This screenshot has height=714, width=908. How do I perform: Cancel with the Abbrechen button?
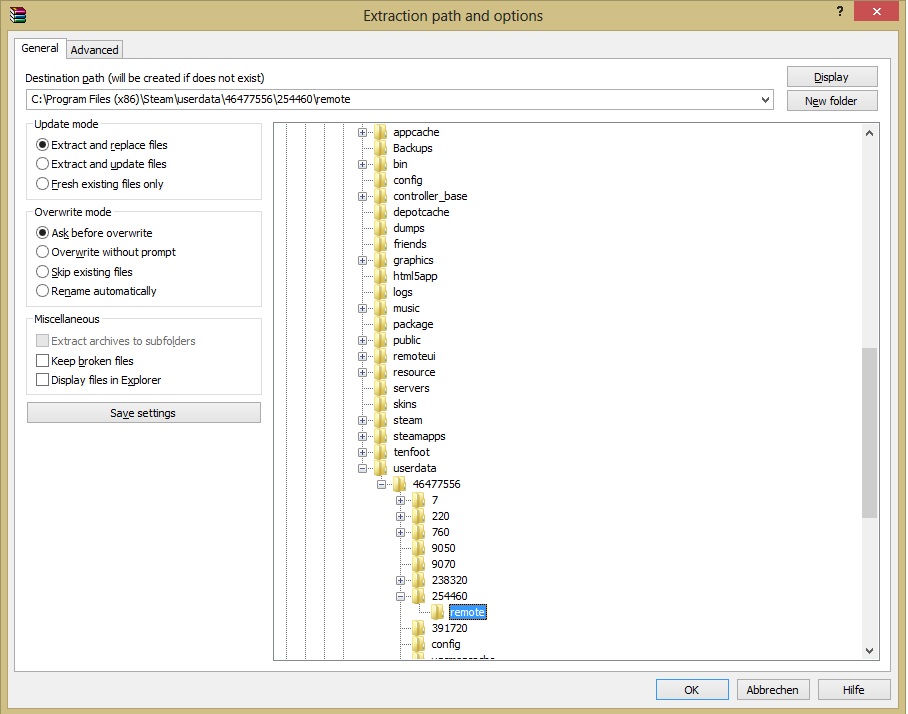tap(772, 690)
